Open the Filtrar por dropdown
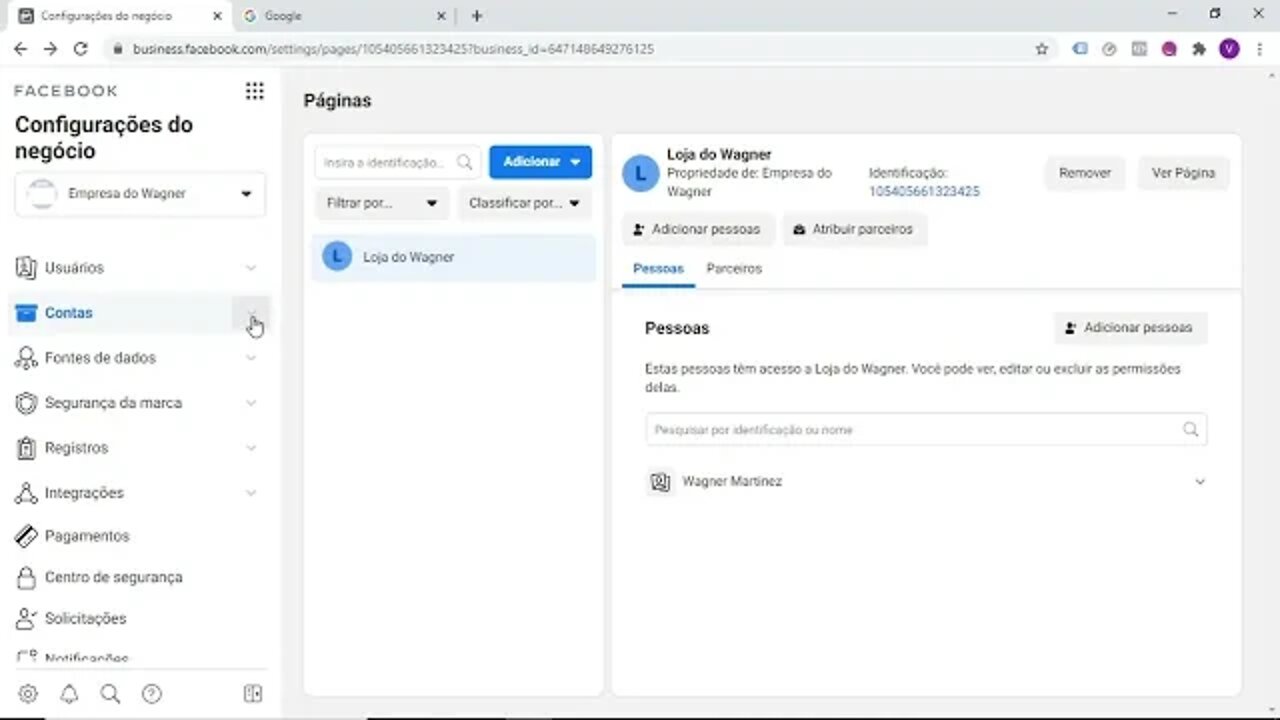 [x=382, y=203]
